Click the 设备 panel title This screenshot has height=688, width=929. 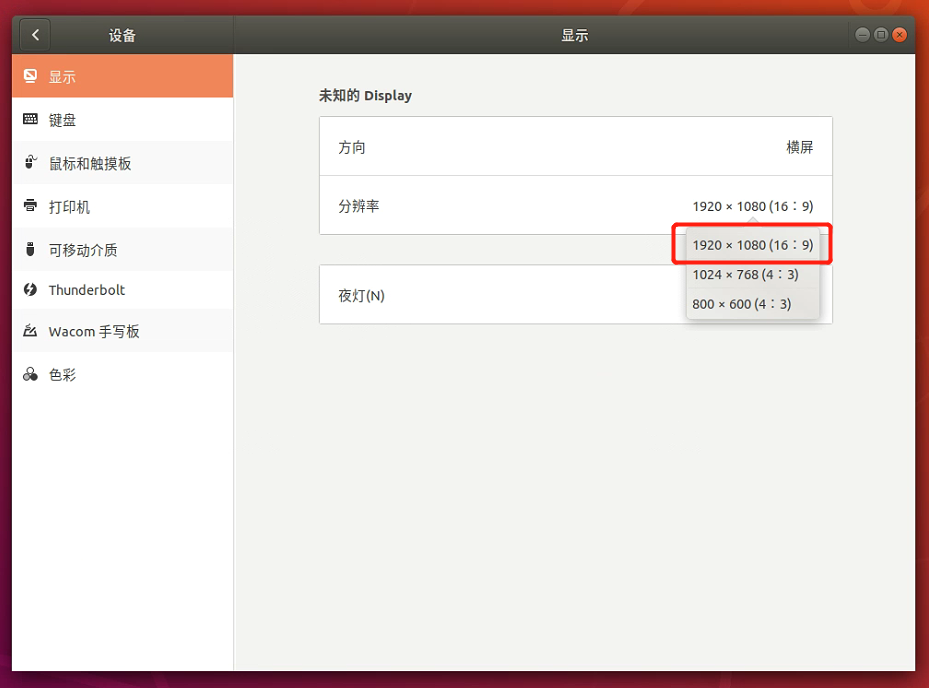click(x=122, y=35)
